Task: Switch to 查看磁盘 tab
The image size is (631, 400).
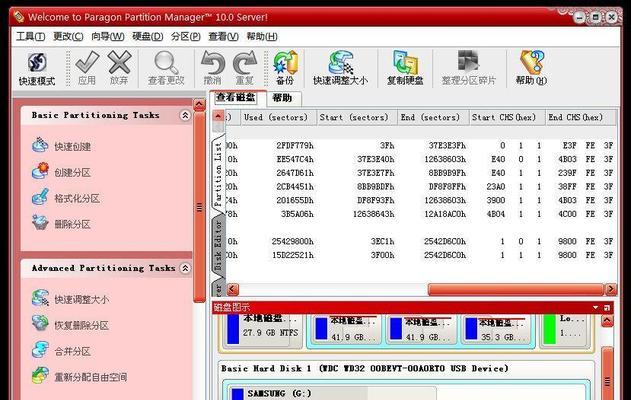Action: 236,97
